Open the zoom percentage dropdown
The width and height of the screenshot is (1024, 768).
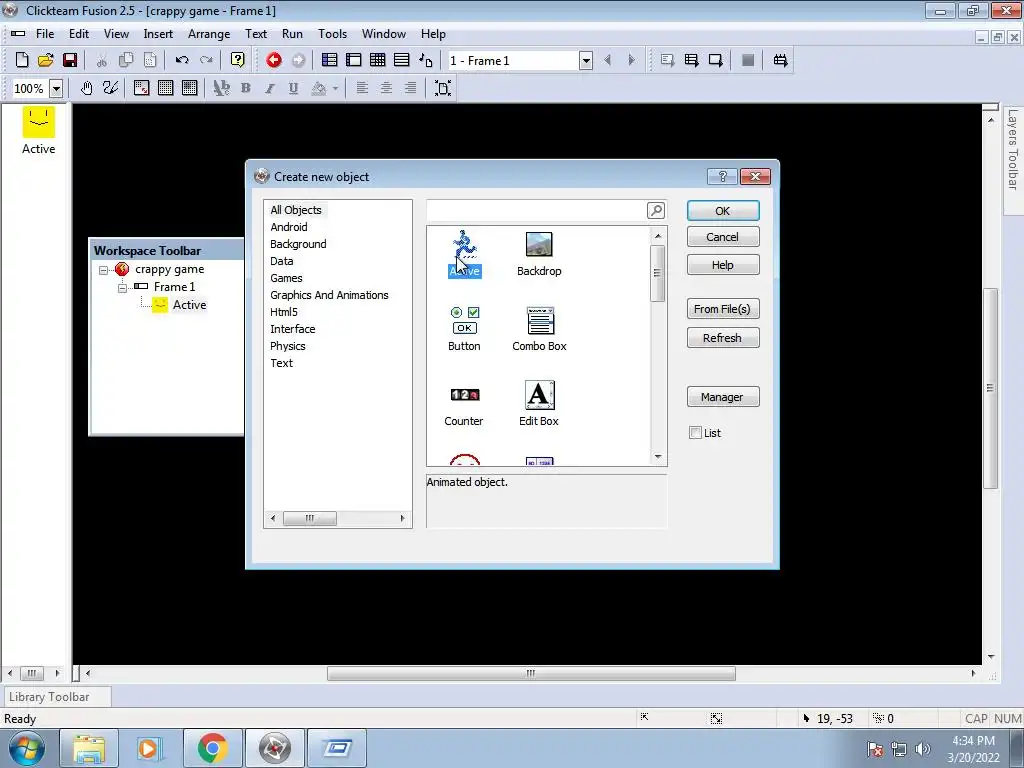(x=56, y=88)
